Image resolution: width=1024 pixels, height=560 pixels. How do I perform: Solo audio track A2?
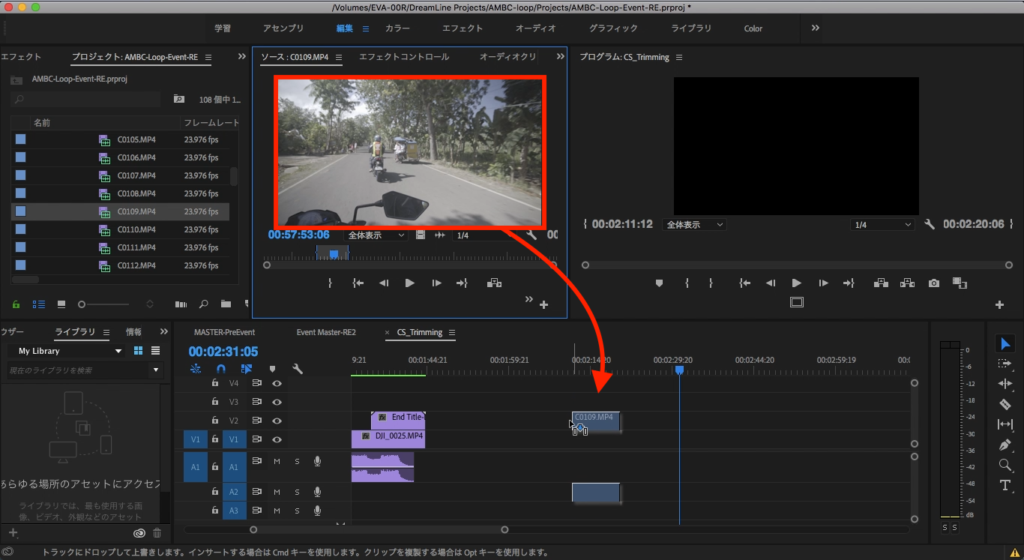(x=297, y=491)
